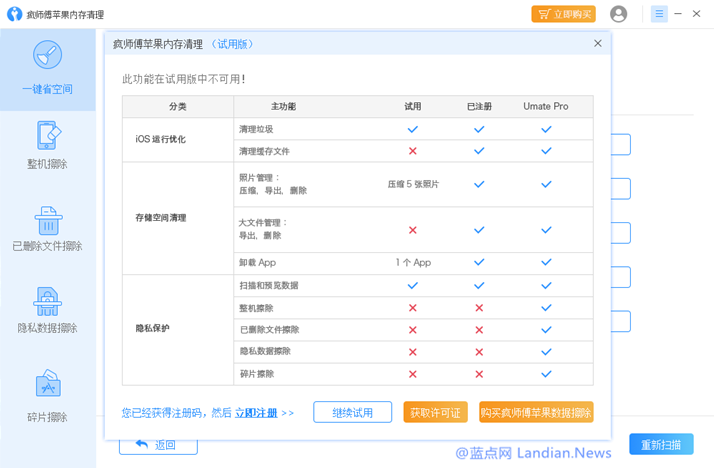Go back using the 返回 button
The width and height of the screenshot is (714, 468).
(156, 444)
